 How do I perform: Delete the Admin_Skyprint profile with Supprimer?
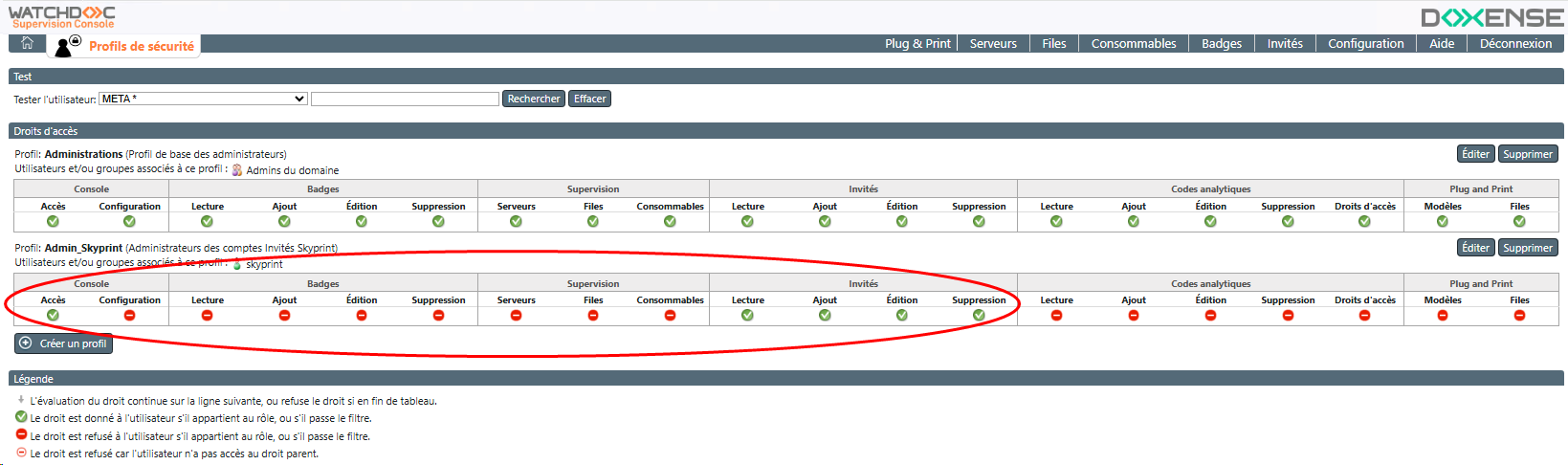(x=1527, y=248)
